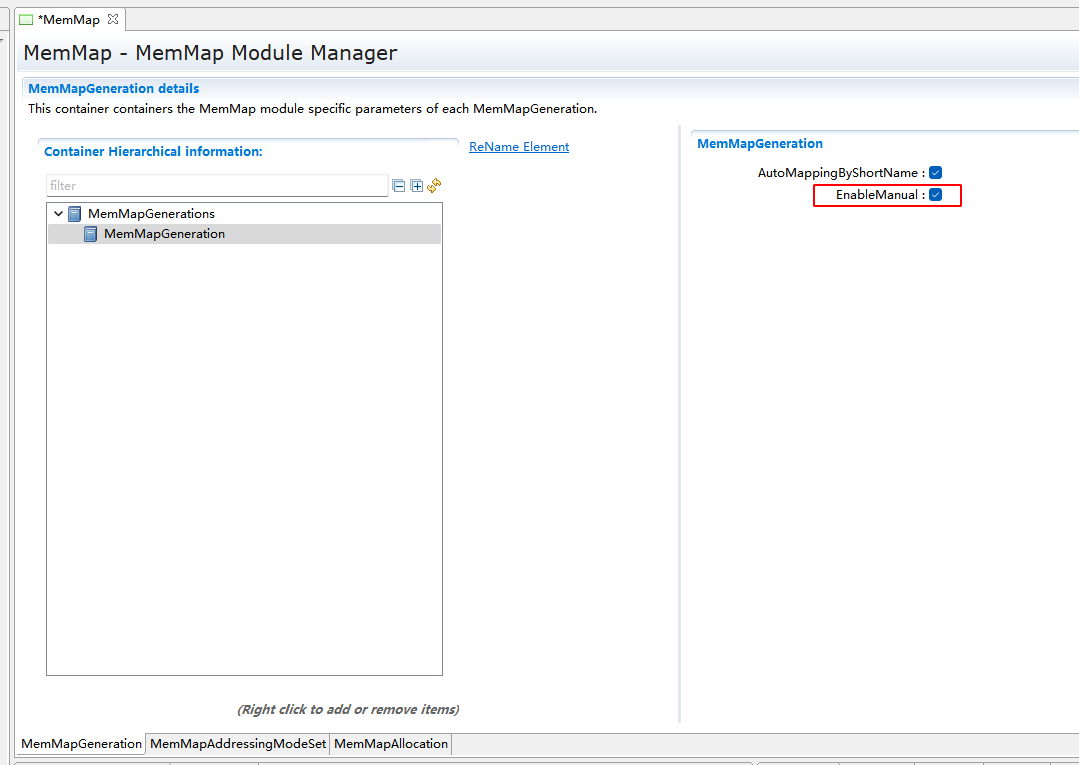This screenshot has height=765, width=1079.
Task: Click the AutoMappingByShortName label
Action: pyautogui.click(x=838, y=173)
